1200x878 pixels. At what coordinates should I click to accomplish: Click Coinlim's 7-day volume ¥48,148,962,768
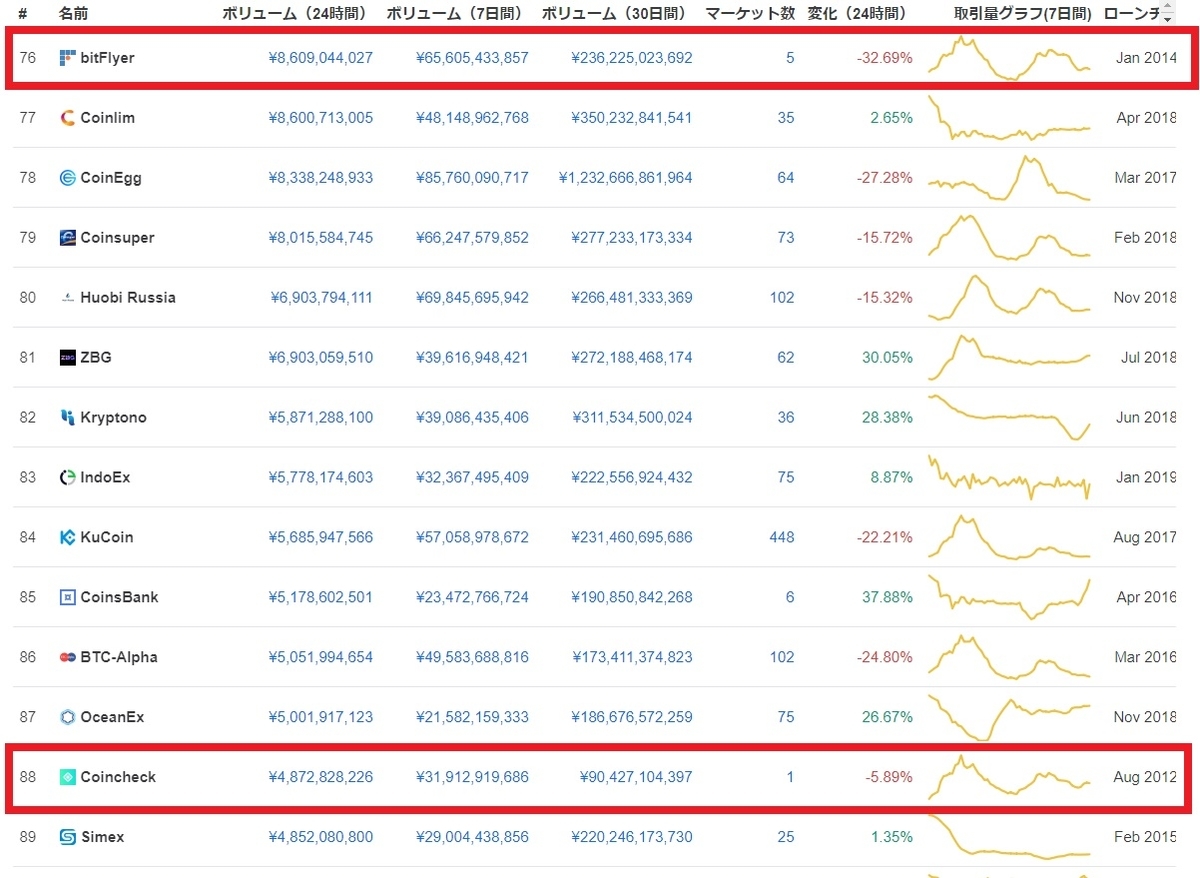472,118
